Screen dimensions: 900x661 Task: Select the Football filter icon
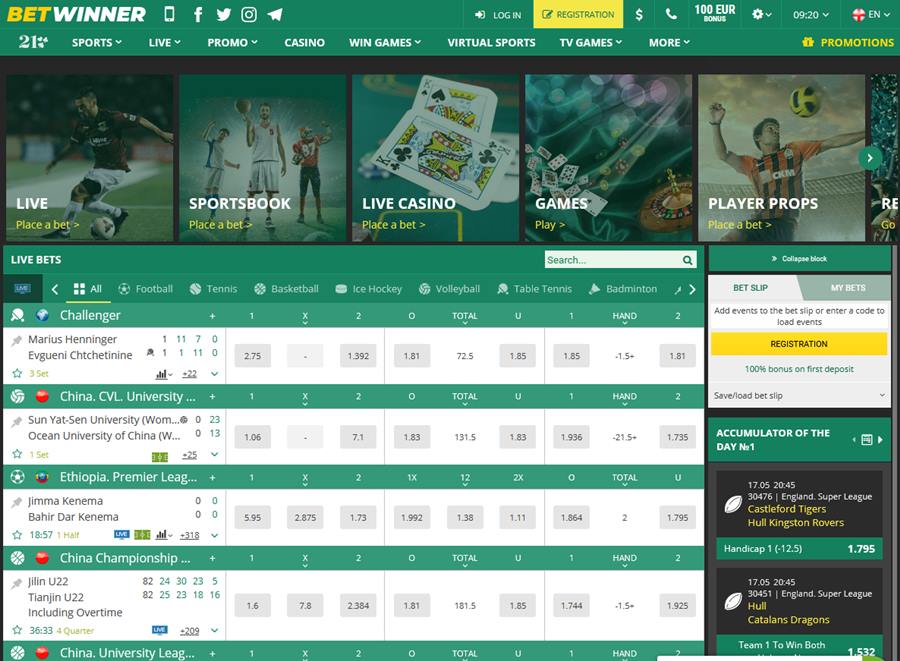click(x=124, y=288)
